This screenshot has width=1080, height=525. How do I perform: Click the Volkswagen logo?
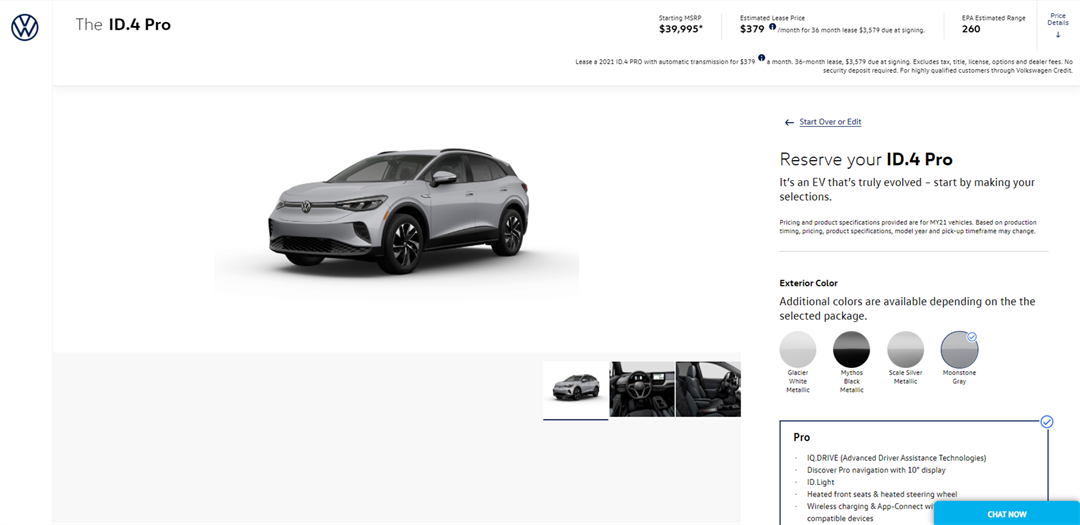click(25, 28)
